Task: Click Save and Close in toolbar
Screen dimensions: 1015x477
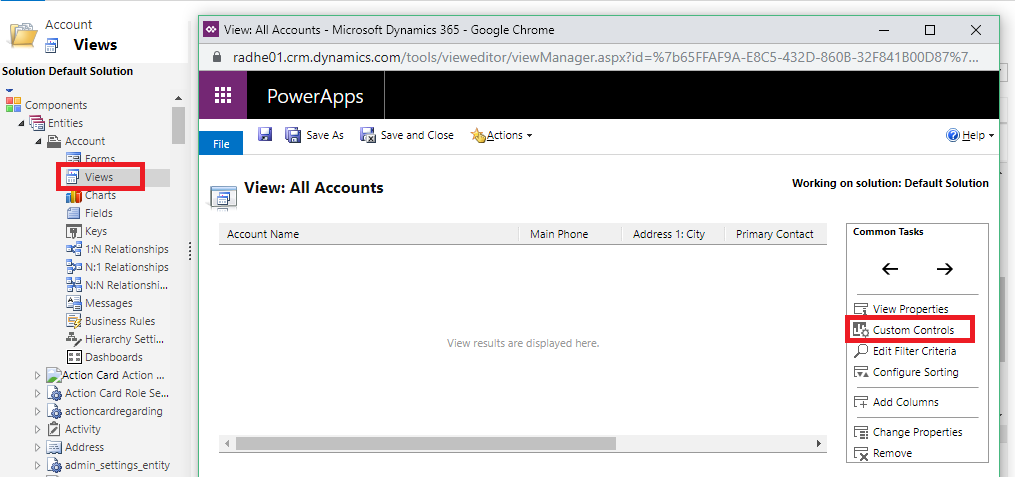Action: (x=407, y=135)
